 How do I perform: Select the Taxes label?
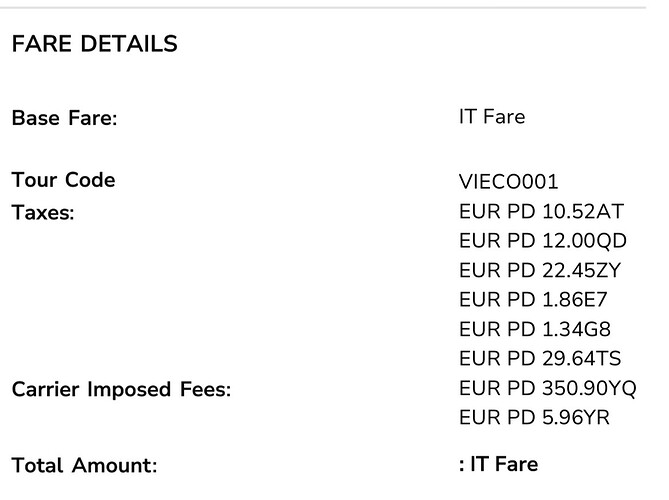tap(43, 212)
